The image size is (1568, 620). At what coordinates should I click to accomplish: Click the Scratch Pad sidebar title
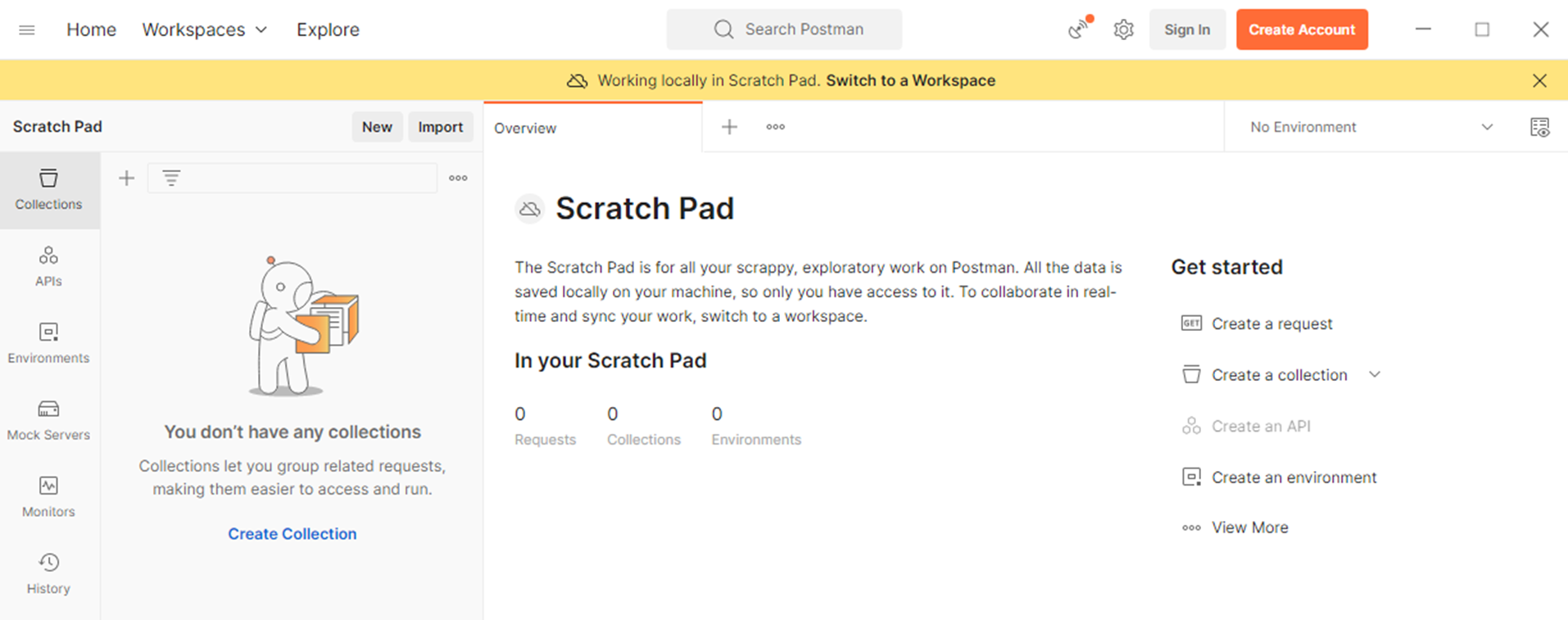tap(57, 126)
